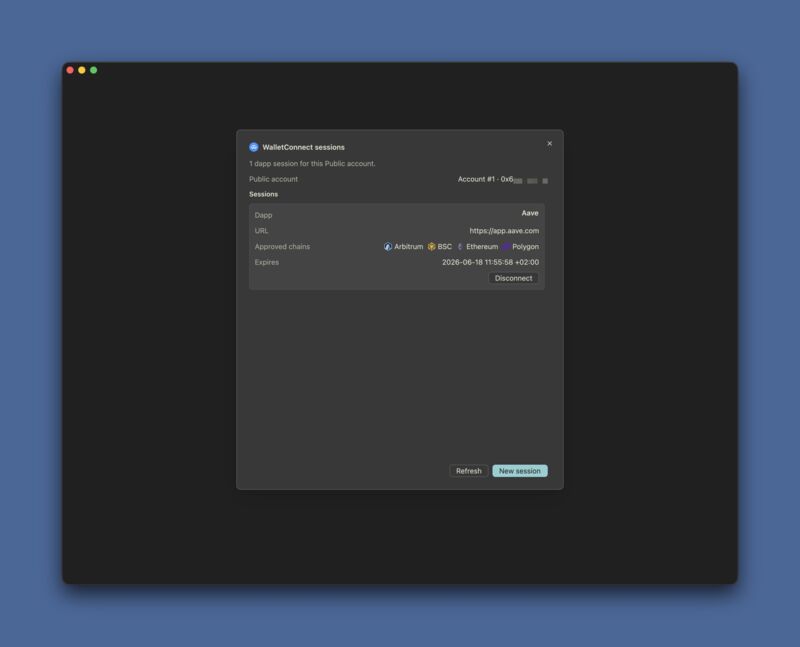
Task: Click the Account #1 address text
Action: 503,179
